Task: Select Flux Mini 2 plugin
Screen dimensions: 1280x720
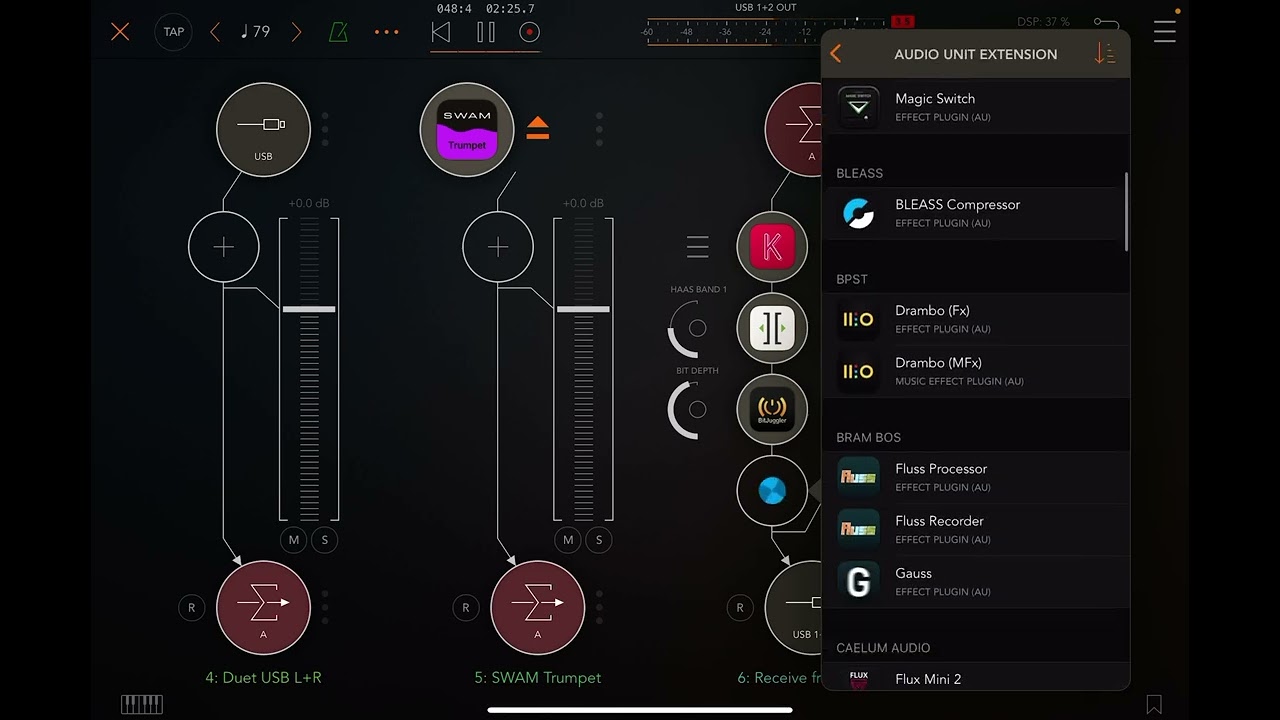Action: point(976,677)
